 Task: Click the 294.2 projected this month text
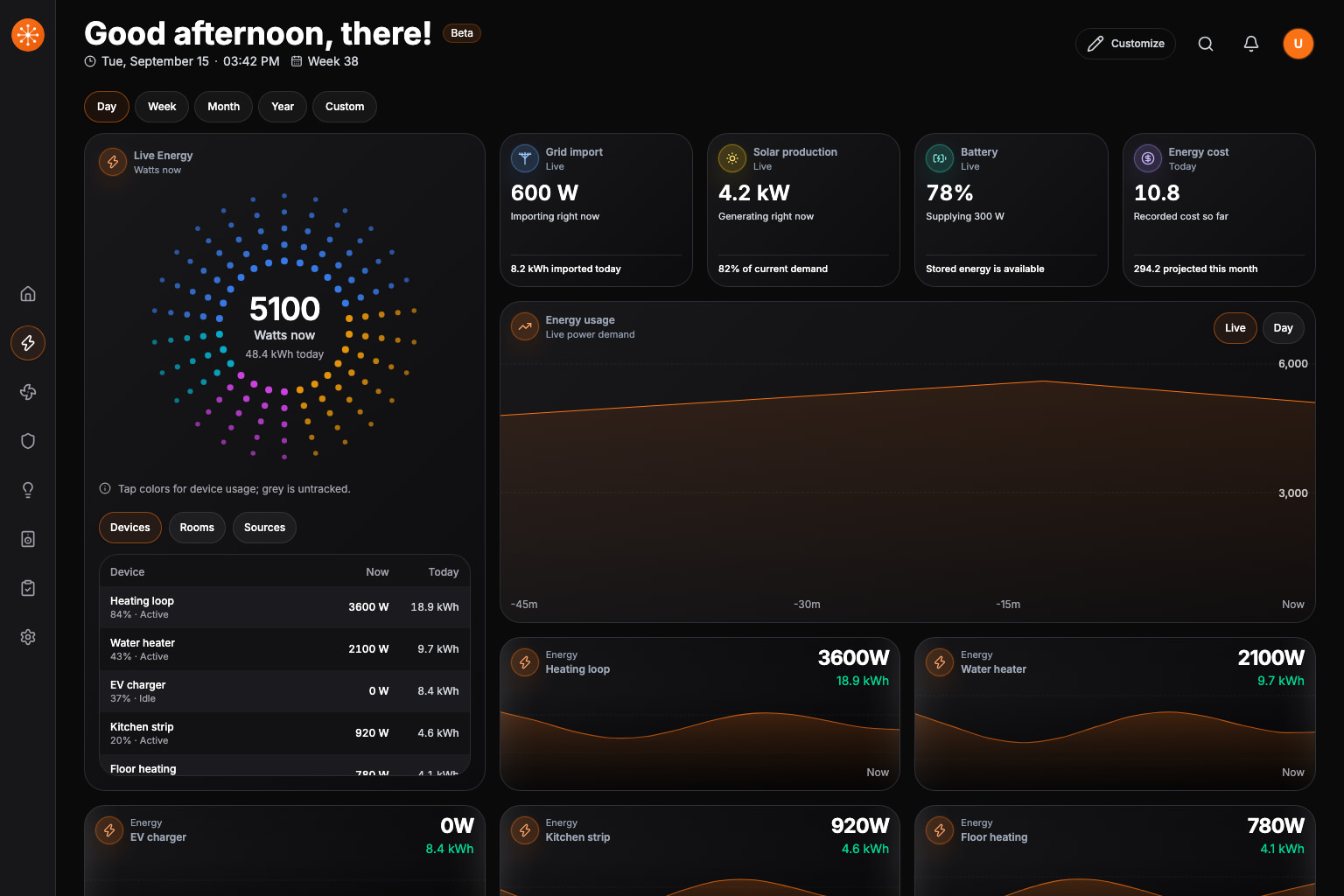1195,269
